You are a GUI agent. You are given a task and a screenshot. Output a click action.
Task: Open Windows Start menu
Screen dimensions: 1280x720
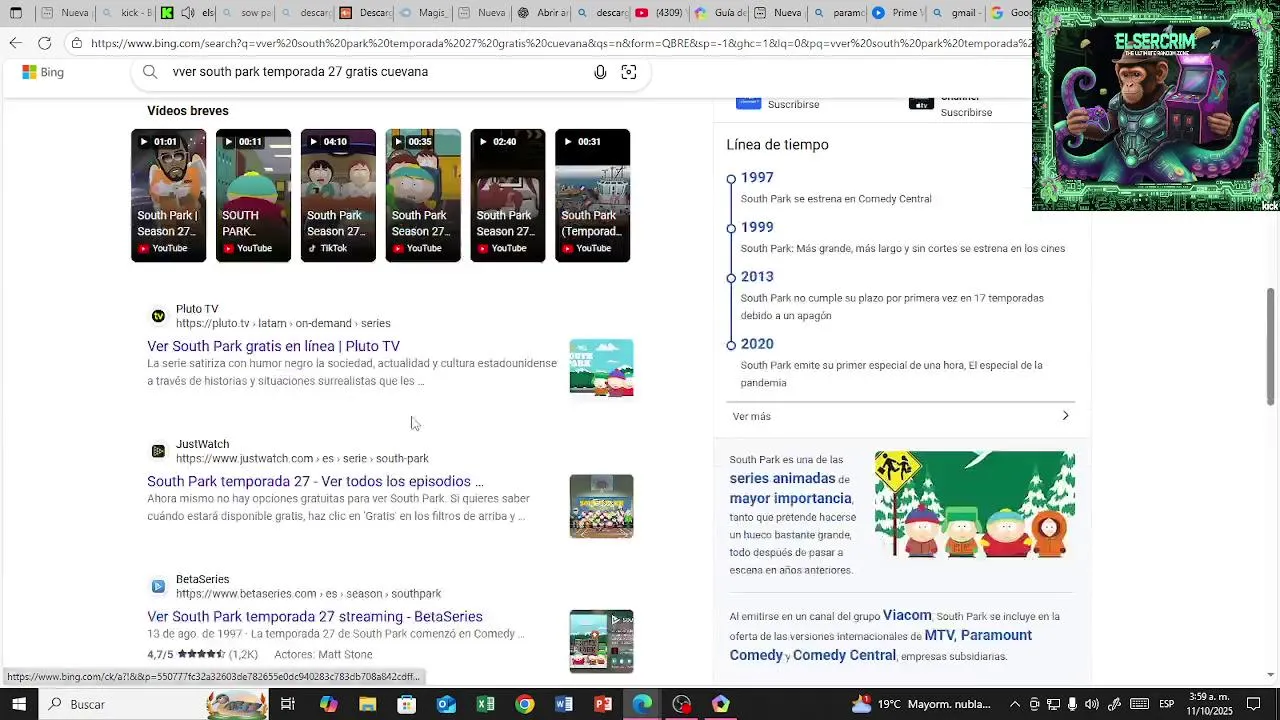pyautogui.click(x=19, y=704)
